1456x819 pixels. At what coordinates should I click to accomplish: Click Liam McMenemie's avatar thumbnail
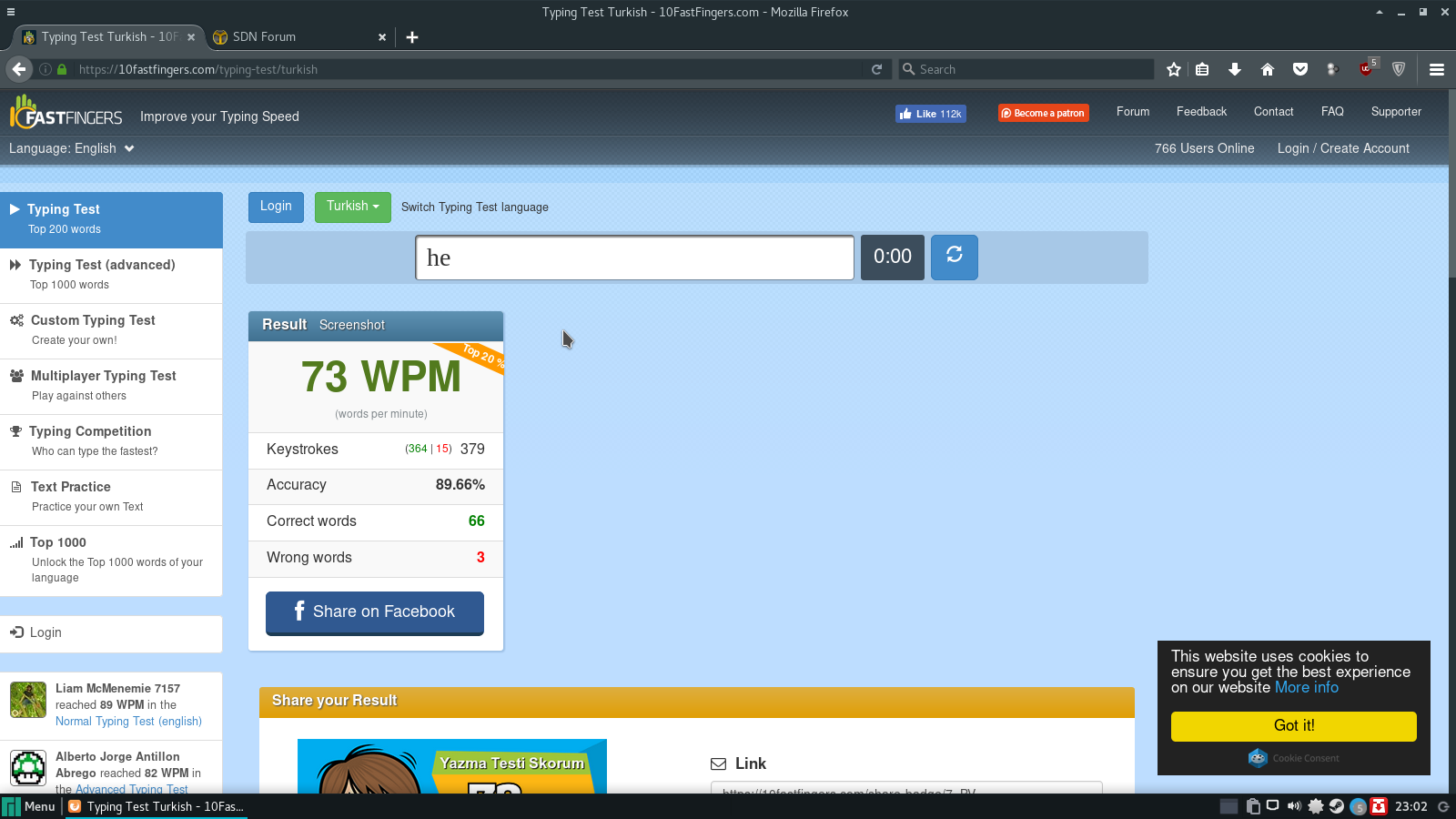click(28, 700)
